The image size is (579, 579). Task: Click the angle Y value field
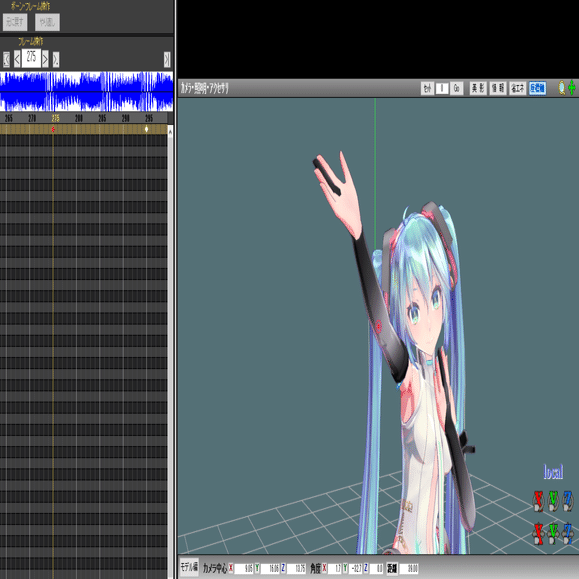355,569
